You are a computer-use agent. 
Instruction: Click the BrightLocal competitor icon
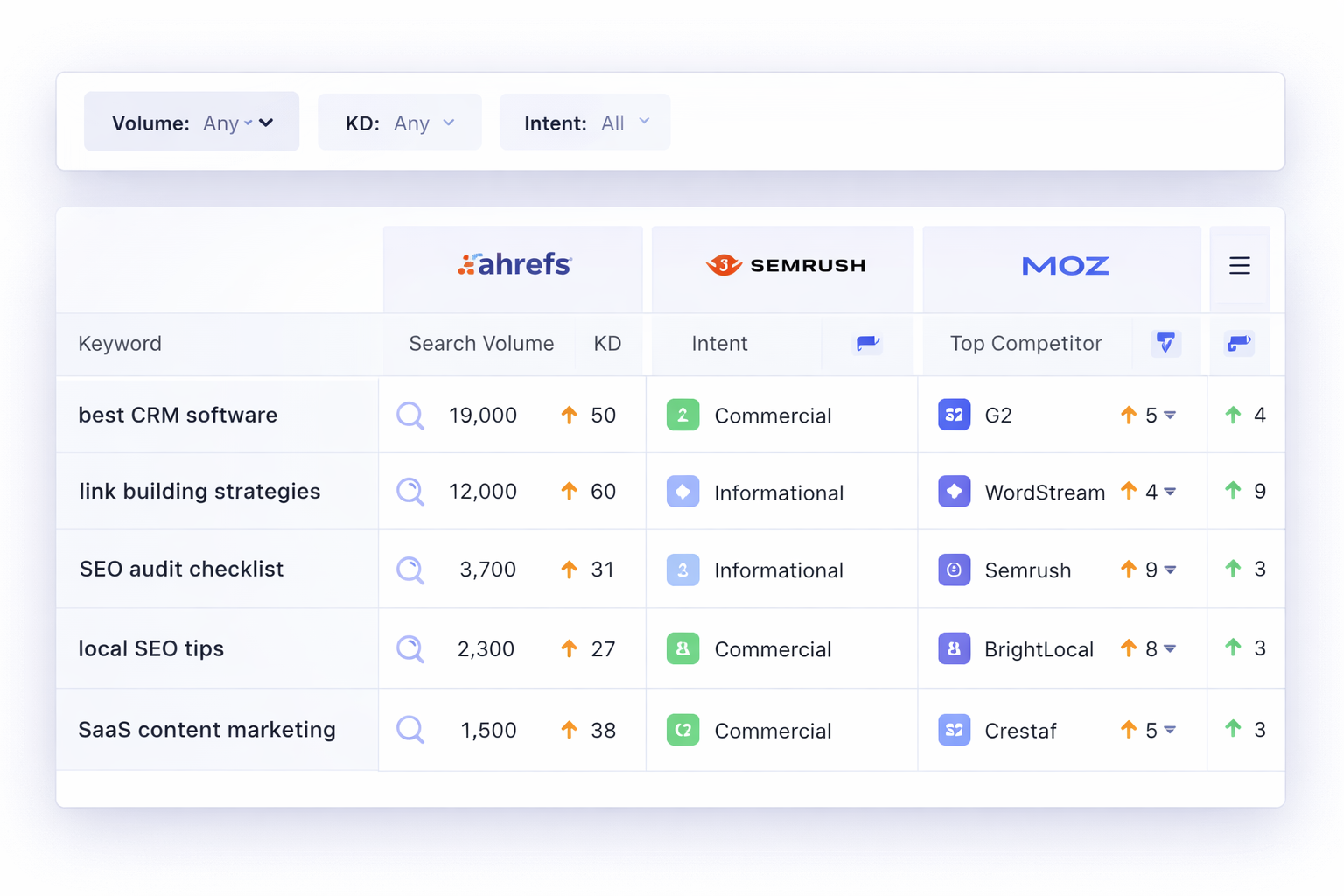[955, 648]
